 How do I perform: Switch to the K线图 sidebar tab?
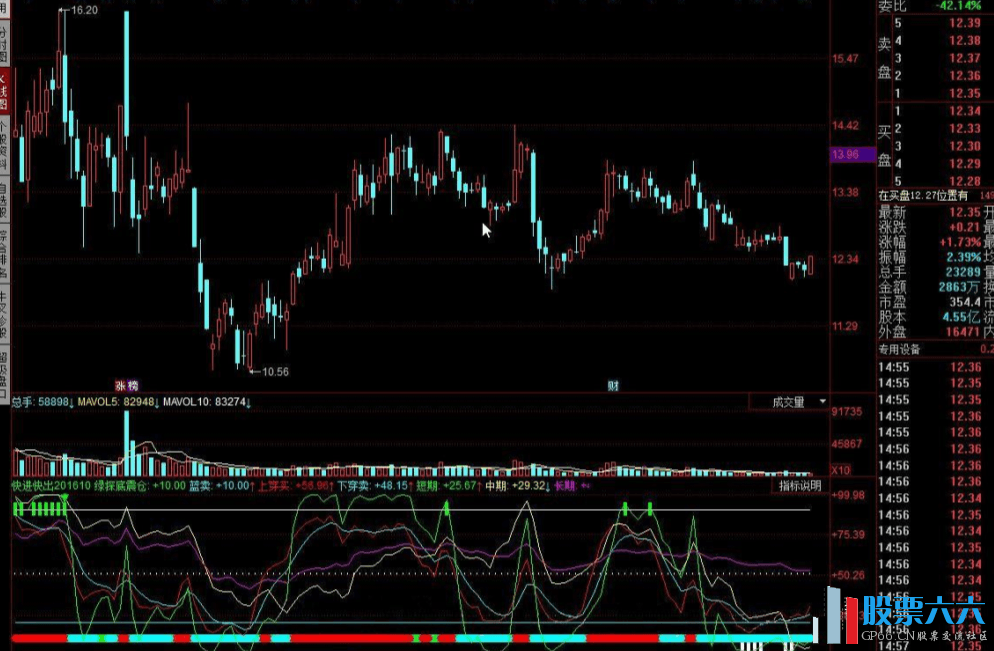click(3, 90)
